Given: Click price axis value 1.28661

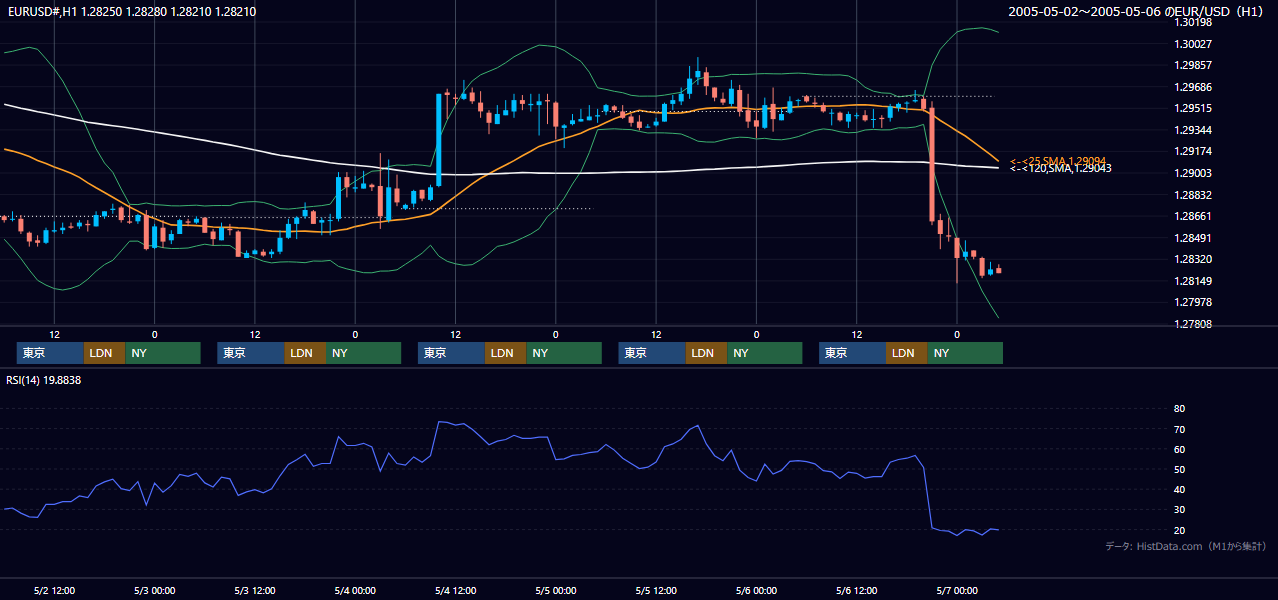Looking at the screenshot, I should [x=1193, y=216].
